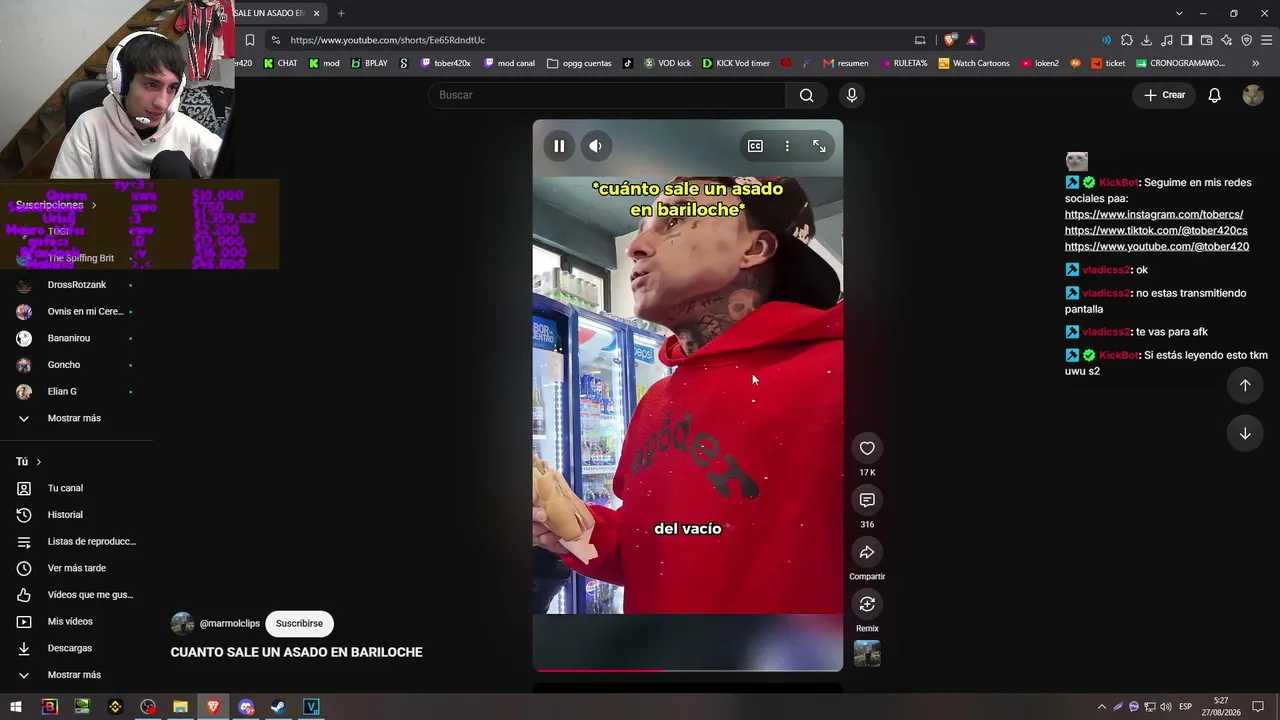Go to next Short with down arrow

[x=1245, y=433]
